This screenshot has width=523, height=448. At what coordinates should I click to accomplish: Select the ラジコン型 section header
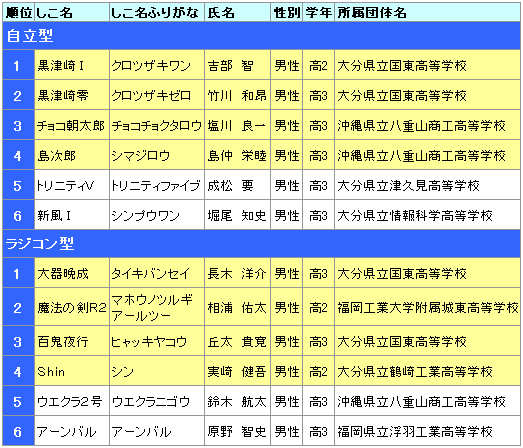[x=262, y=244]
